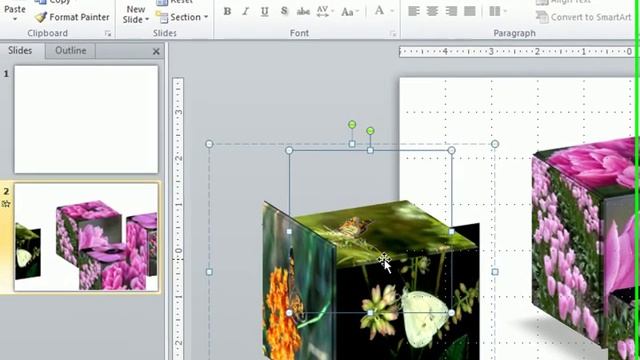Open the Change Case Aa menu
640x360 pixels.
(x=349, y=11)
